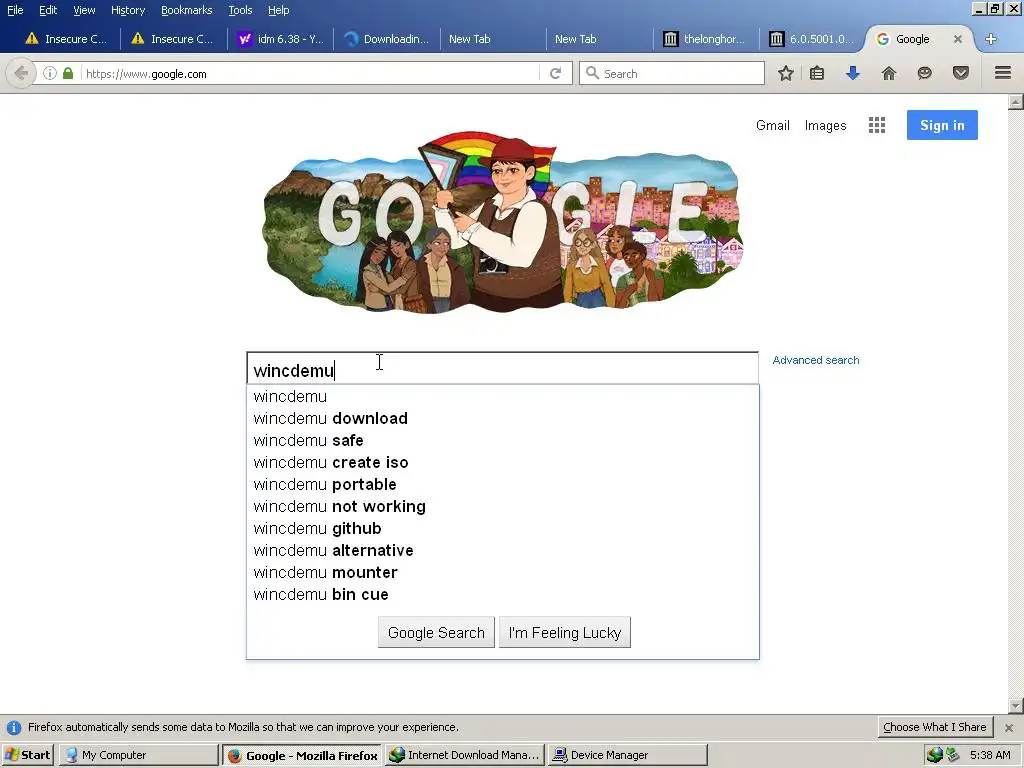Viewport: 1024px width, 768px height.
Task: Reload the current page
Action: (556, 73)
